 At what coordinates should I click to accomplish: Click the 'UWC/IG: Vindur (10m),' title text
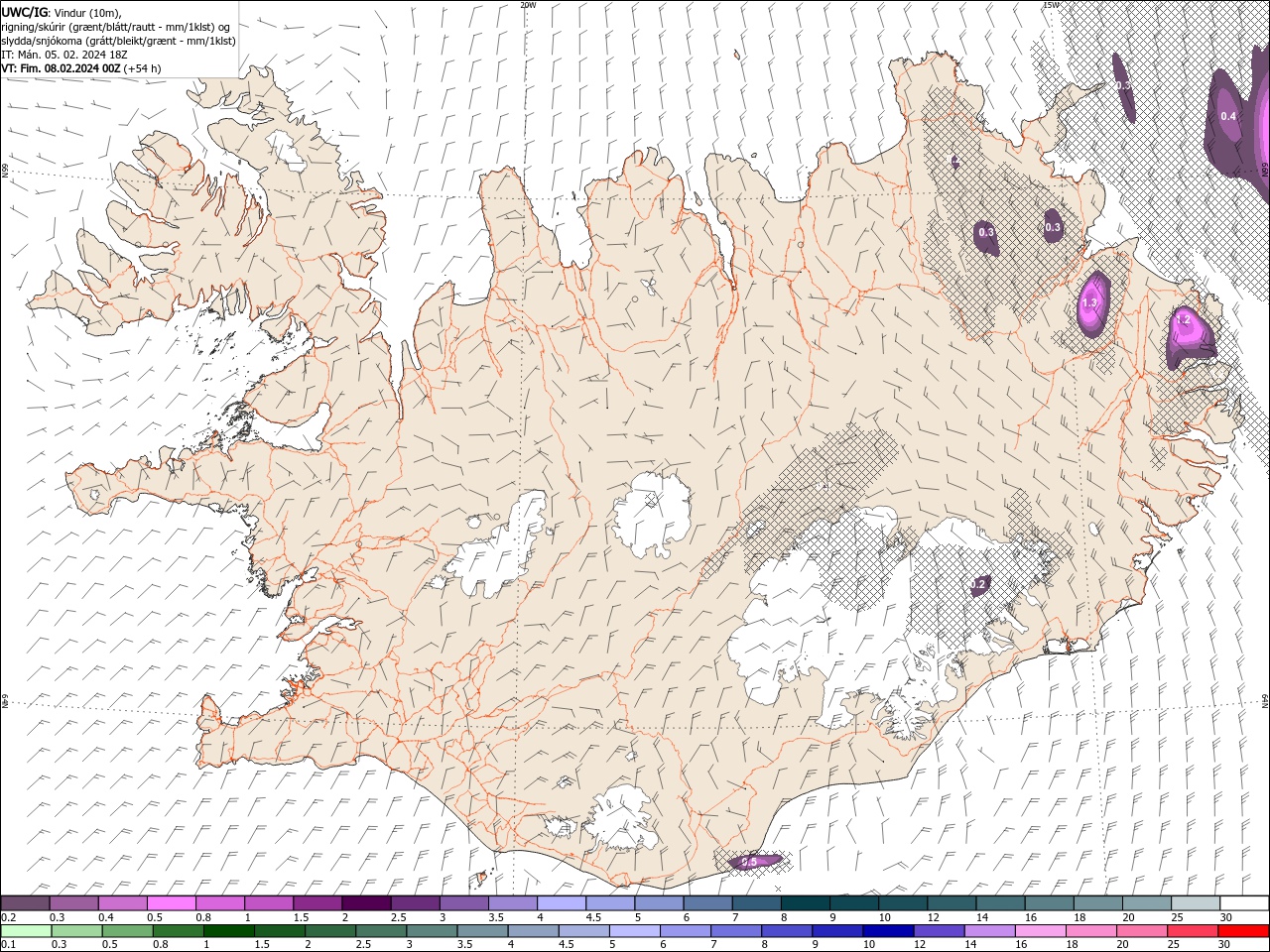coord(61,12)
